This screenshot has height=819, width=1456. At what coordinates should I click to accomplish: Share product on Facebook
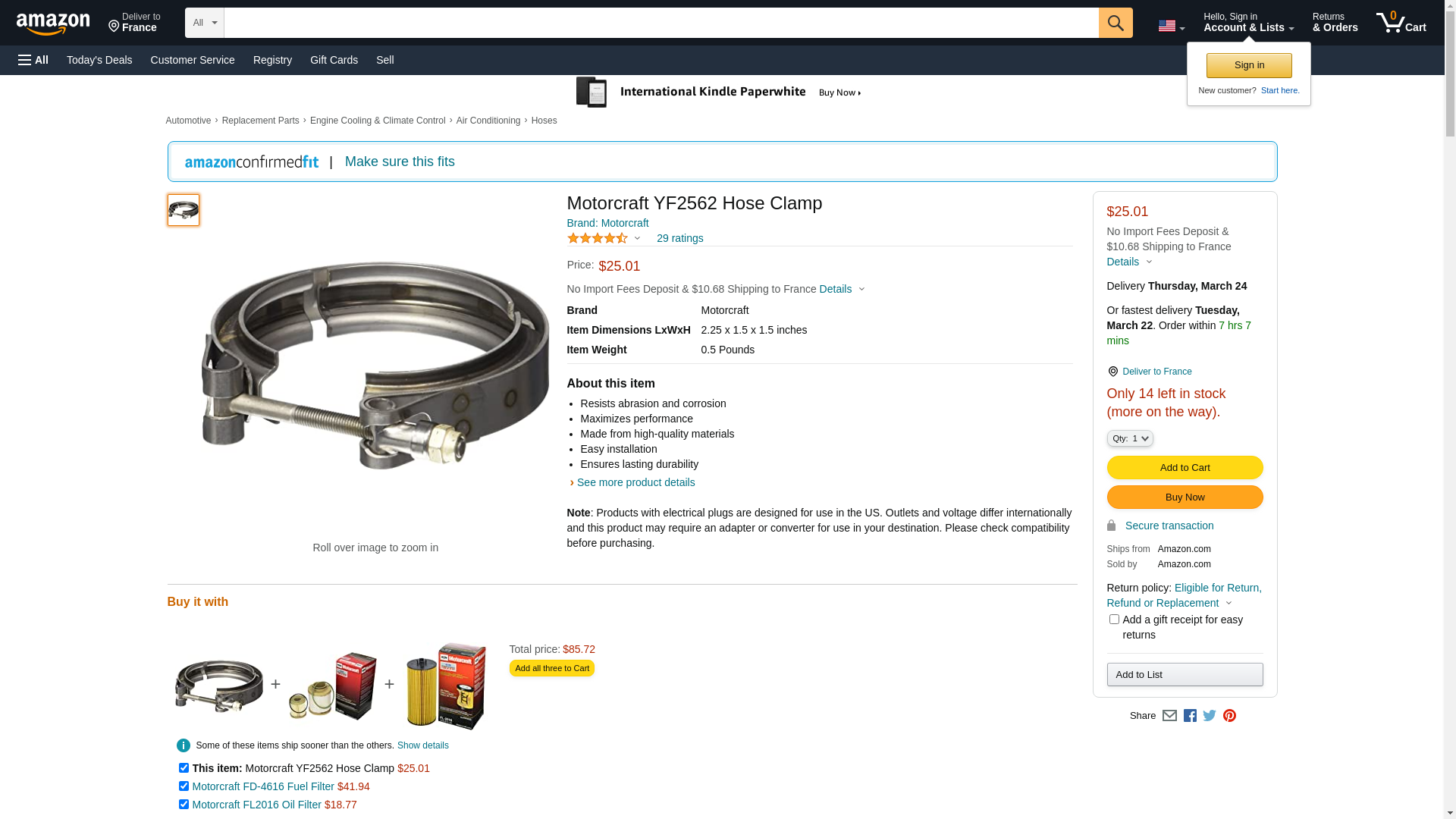tap(1190, 716)
